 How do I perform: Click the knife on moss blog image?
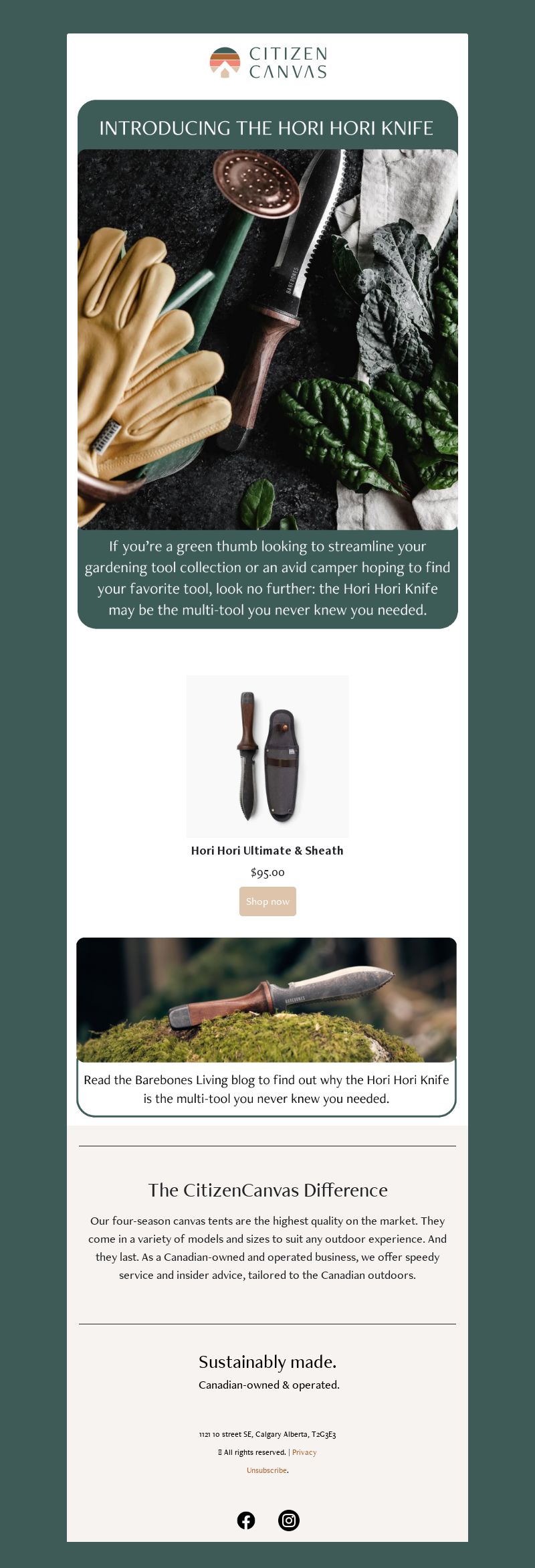[267, 1000]
